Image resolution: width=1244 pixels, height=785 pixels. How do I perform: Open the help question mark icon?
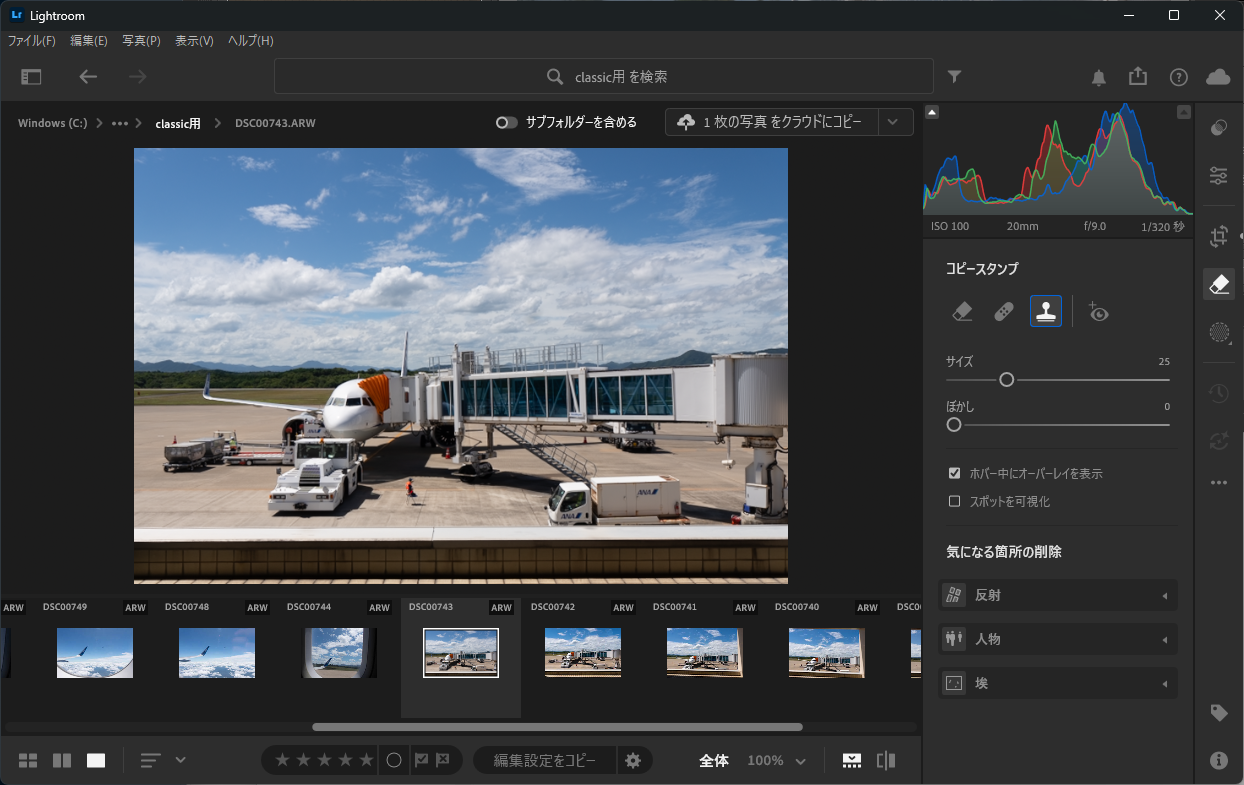1179,77
